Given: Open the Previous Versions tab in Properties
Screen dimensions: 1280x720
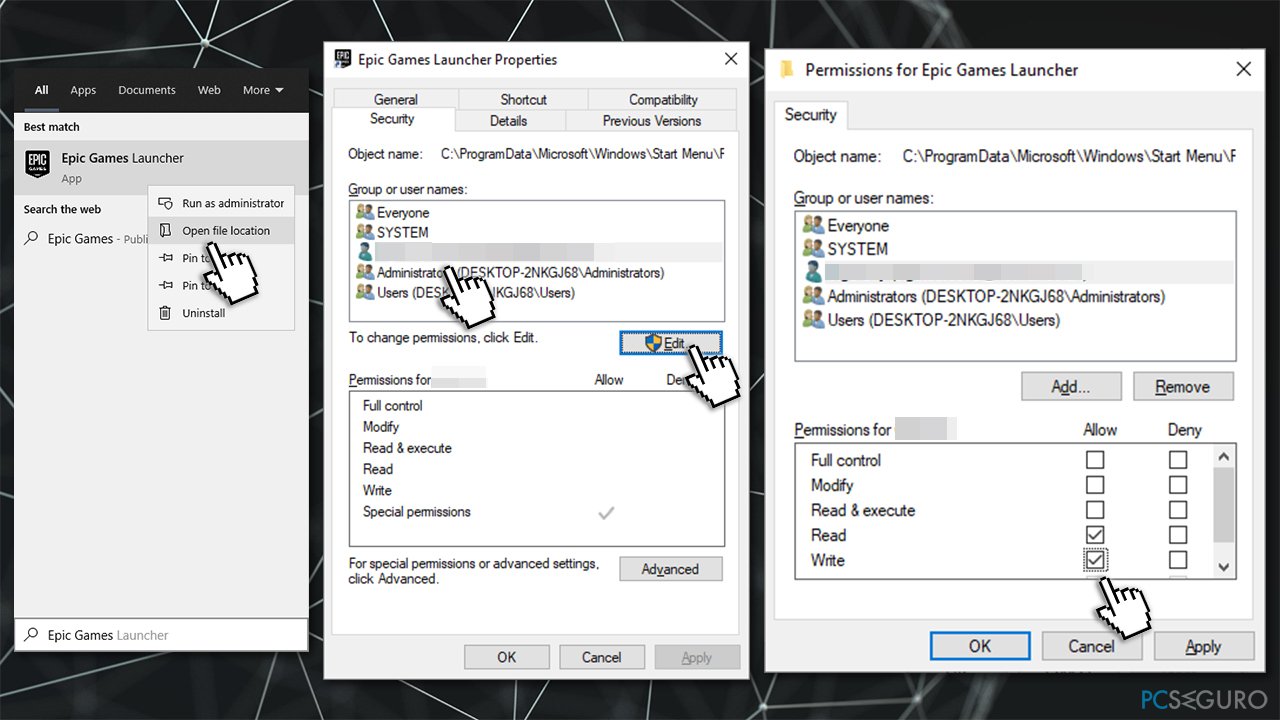Looking at the screenshot, I should (x=652, y=120).
